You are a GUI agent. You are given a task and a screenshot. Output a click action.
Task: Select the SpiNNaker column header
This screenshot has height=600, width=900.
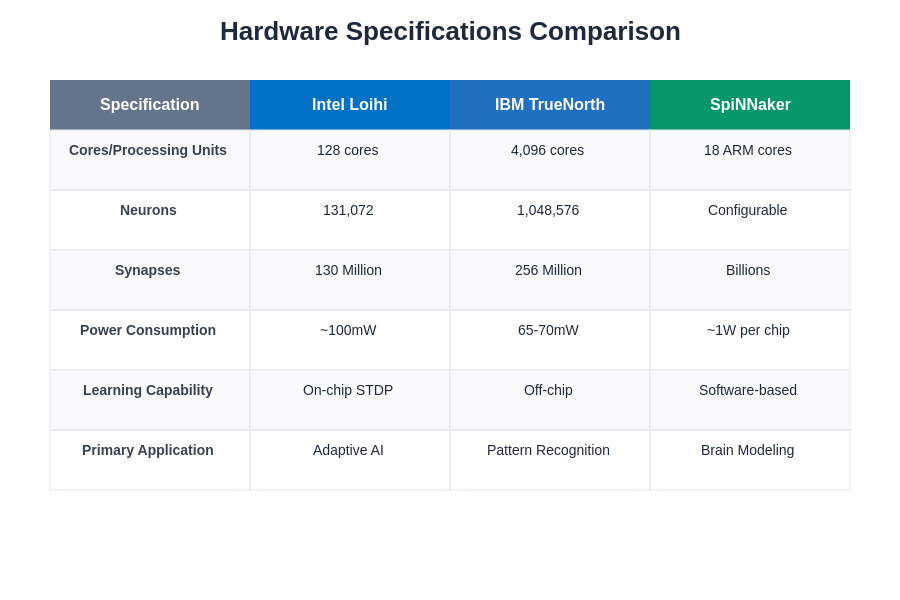pos(750,105)
